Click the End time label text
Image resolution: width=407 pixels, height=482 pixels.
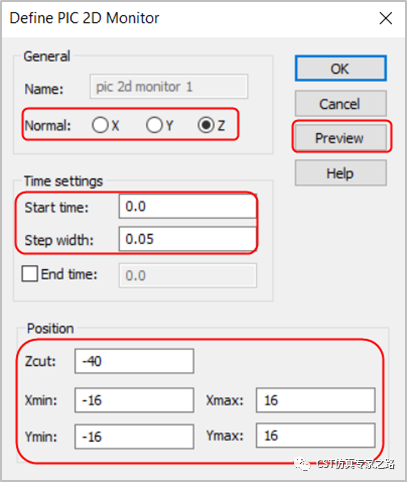pyautogui.click(x=69, y=274)
